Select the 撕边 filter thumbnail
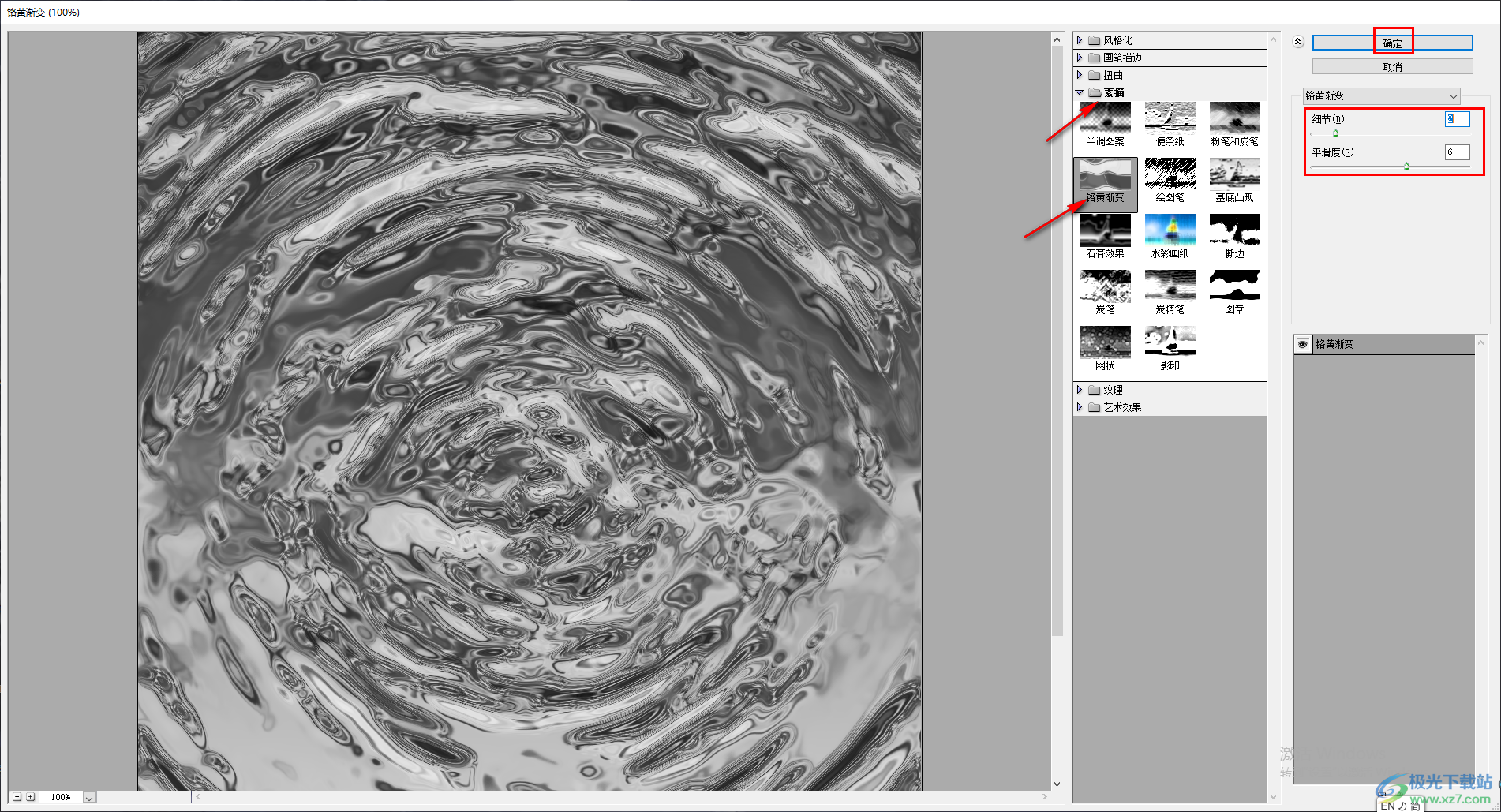 1234,237
